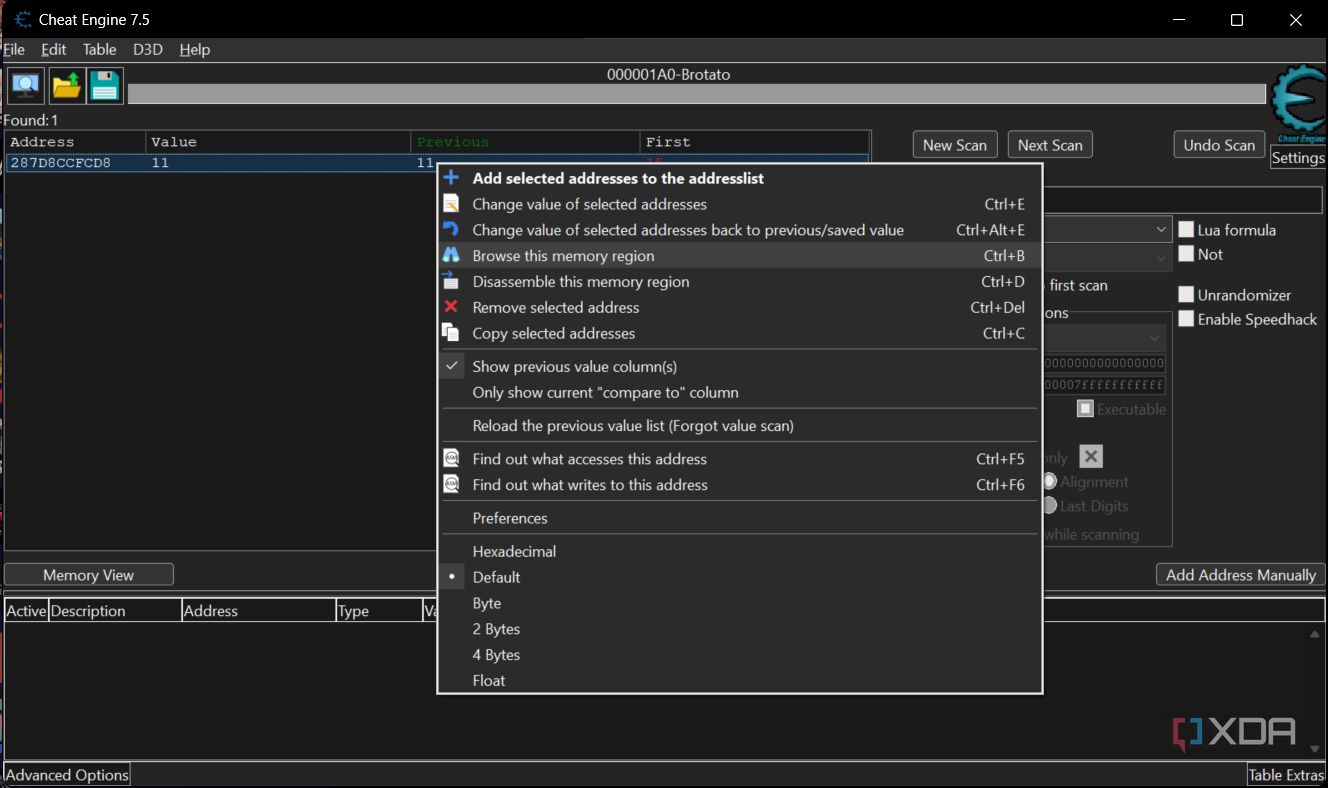Expand the scan type dropdown arrow beside Lua formula
This screenshot has width=1328, height=788.
point(1160,230)
